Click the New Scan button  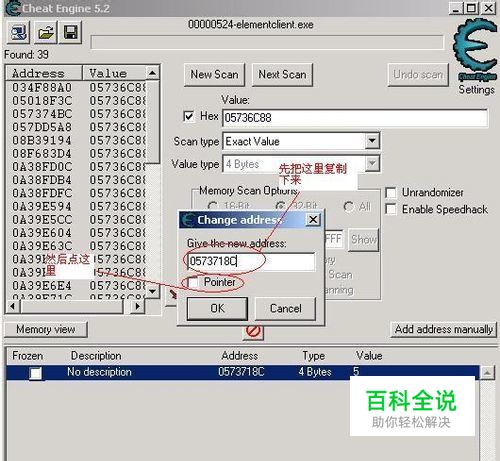click(x=214, y=75)
